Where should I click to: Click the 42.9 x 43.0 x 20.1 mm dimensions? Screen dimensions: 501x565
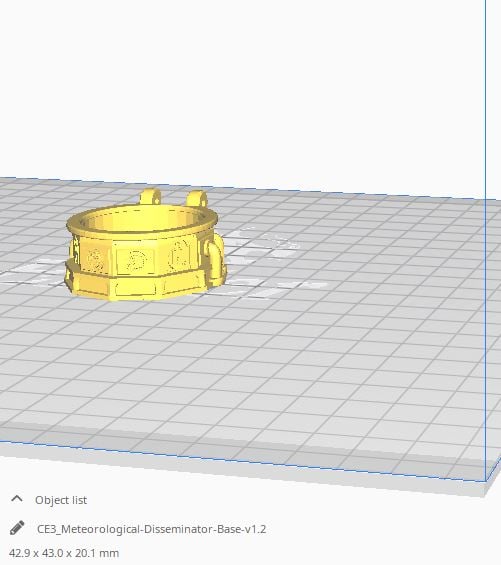click(x=64, y=553)
